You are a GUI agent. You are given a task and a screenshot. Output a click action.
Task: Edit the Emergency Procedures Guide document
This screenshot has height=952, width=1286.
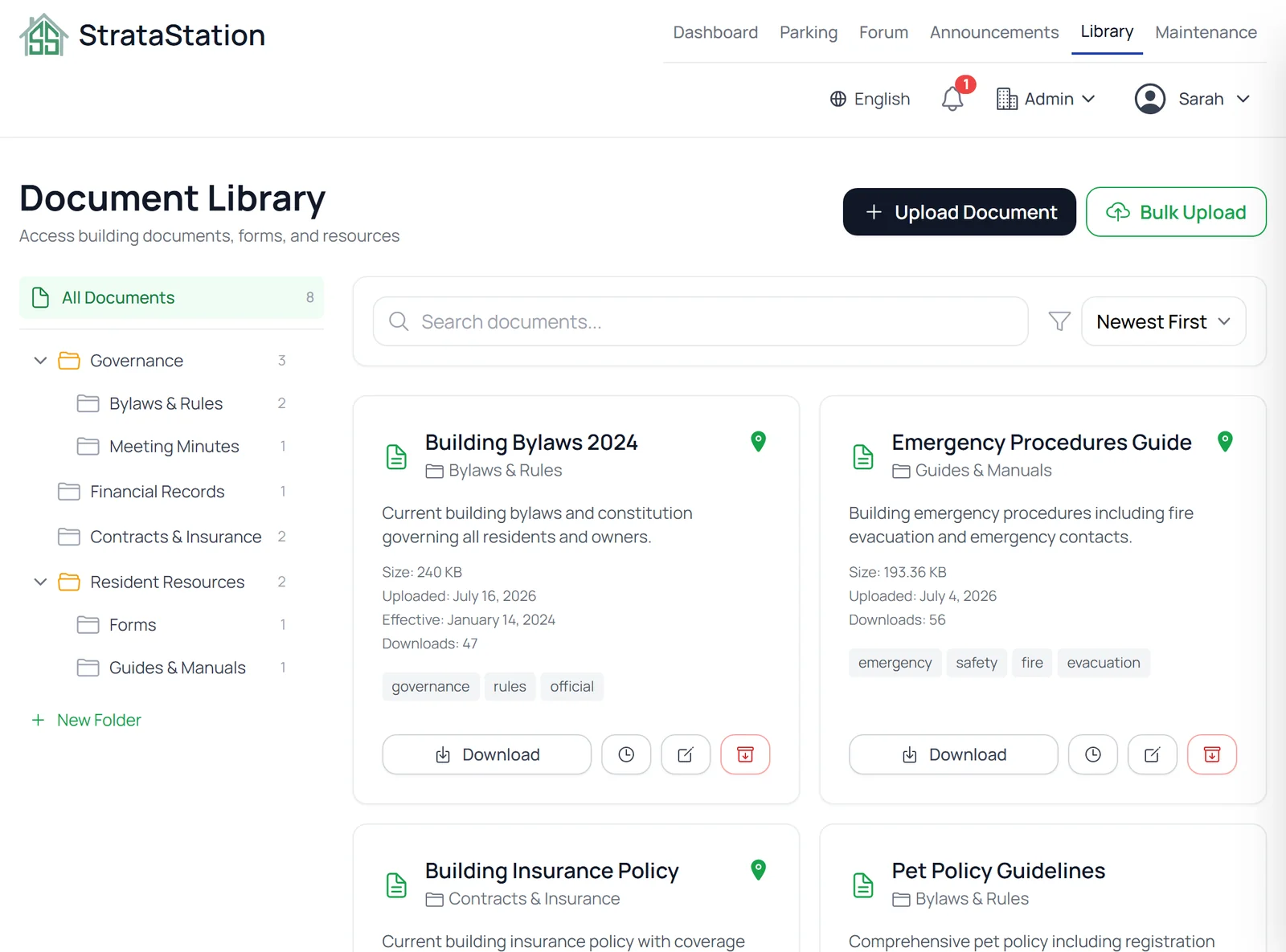click(x=1153, y=754)
